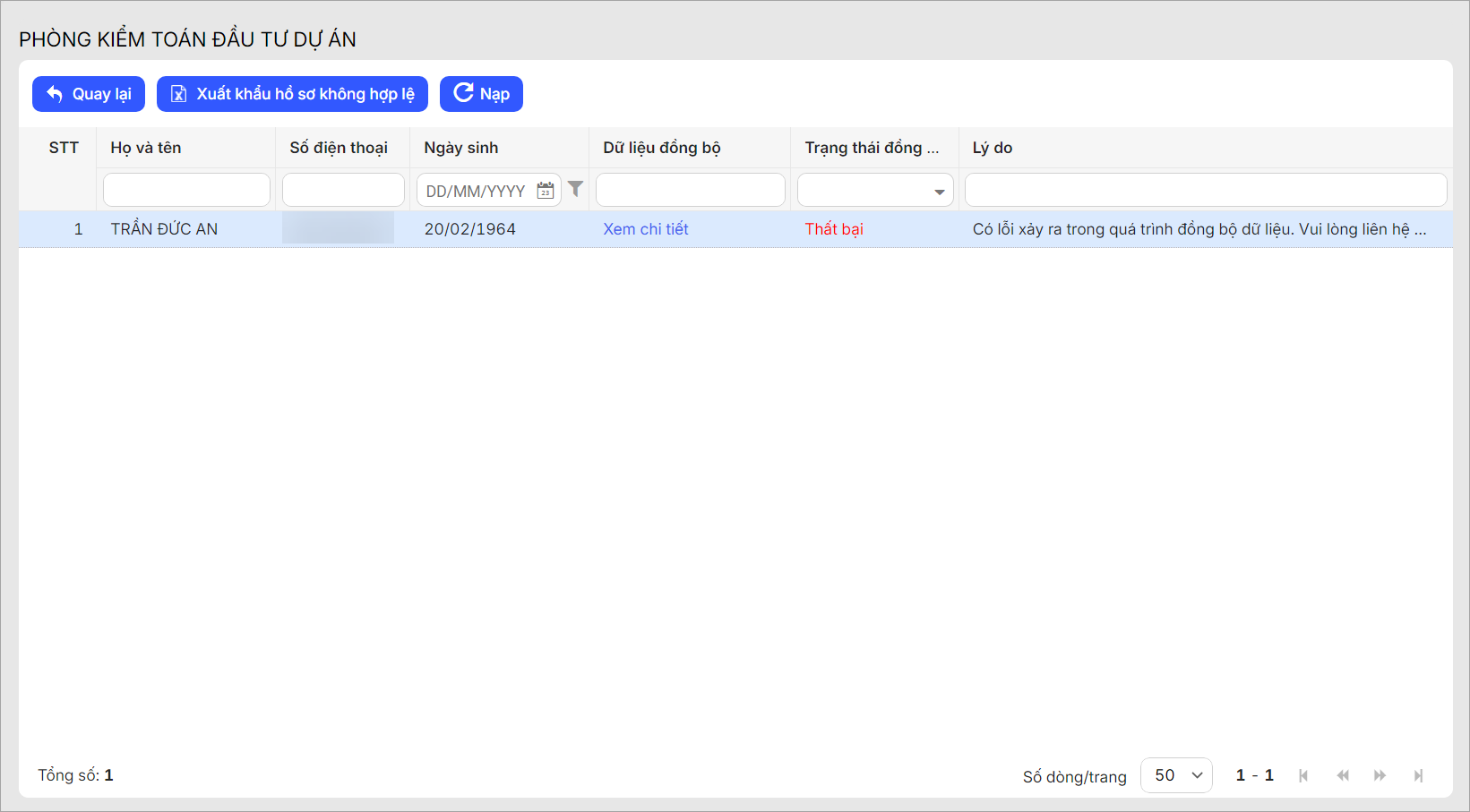Go to the first page of results
1470x812 pixels.
(1303, 775)
